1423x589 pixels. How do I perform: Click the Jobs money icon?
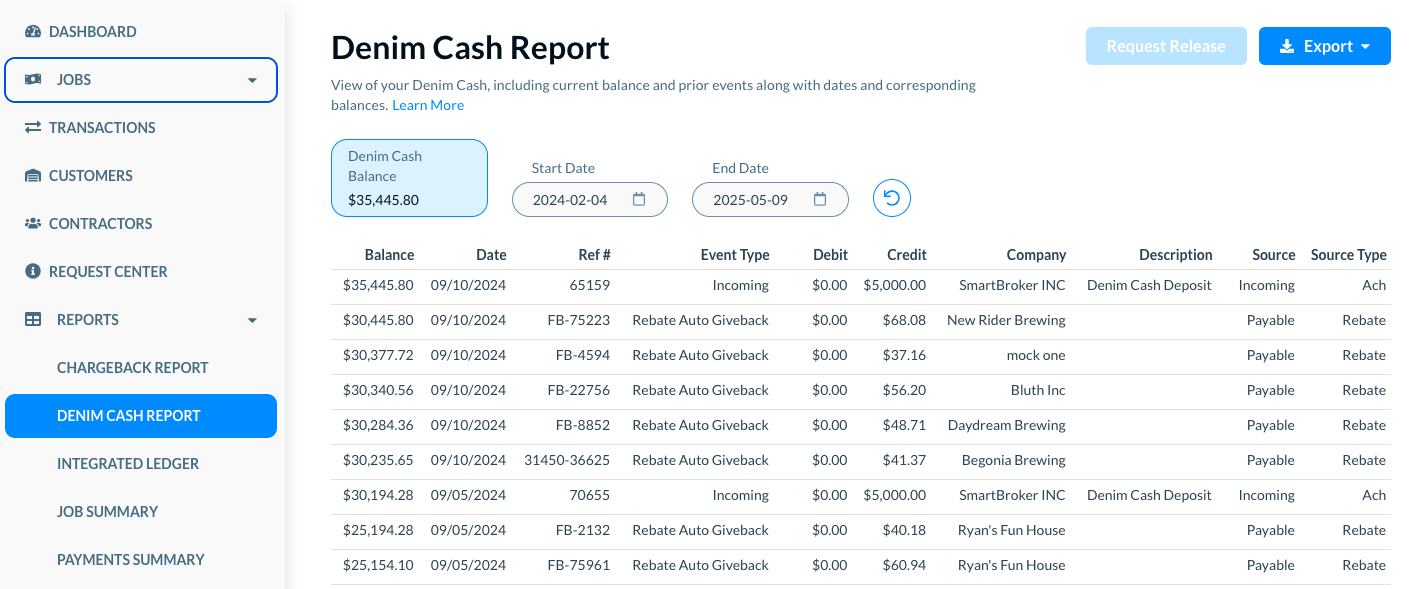(x=33, y=80)
